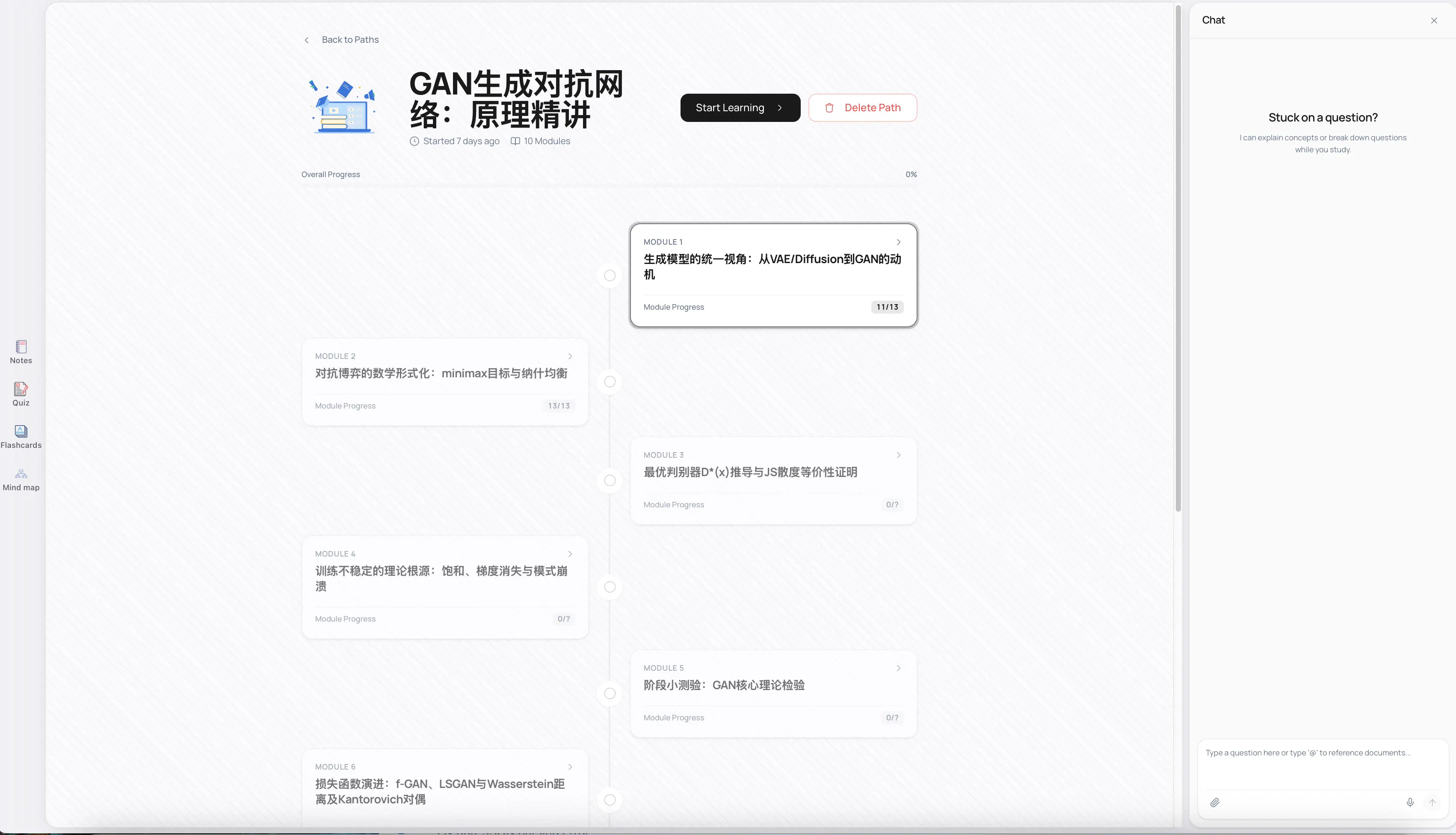Open Module 6 title 损失函数演进
This screenshot has width=1456, height=835.
coord(440,791)
